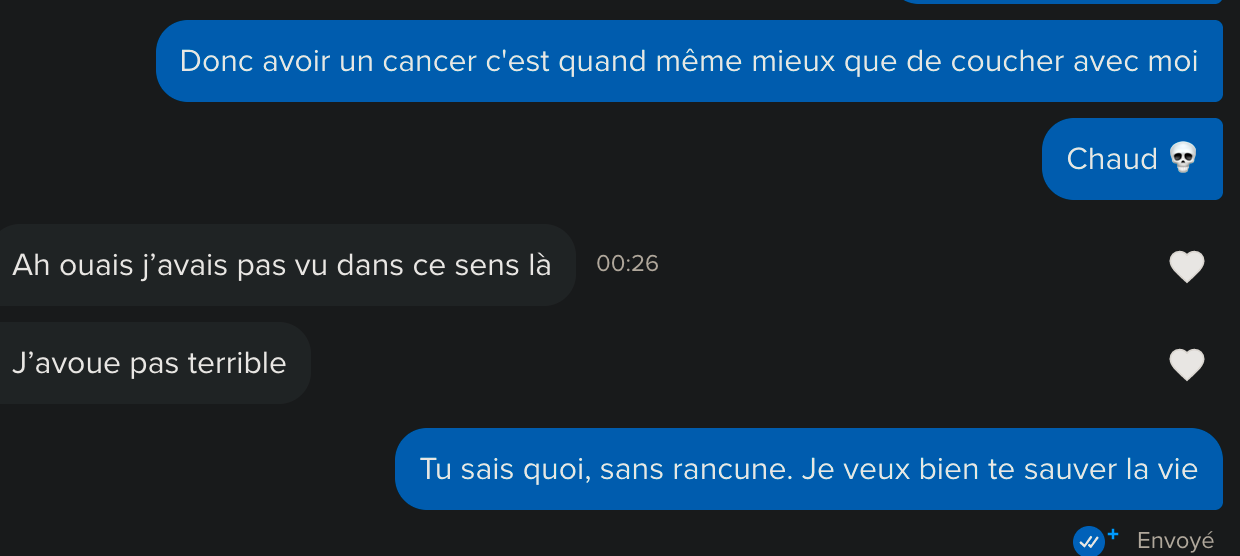Image resolution: width=1240 pixels, height=556 pixels.
Task: Click the partially visible blue bubble at the top
Action: 1060,2
